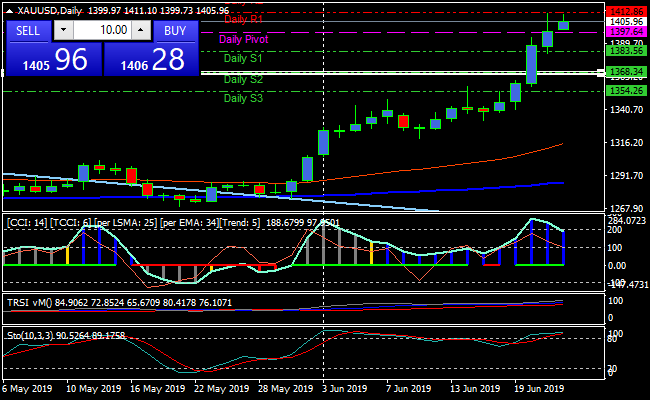Select the Daily S3 line label
Screen dimensions: 650x400
click(x=244, y=98)
